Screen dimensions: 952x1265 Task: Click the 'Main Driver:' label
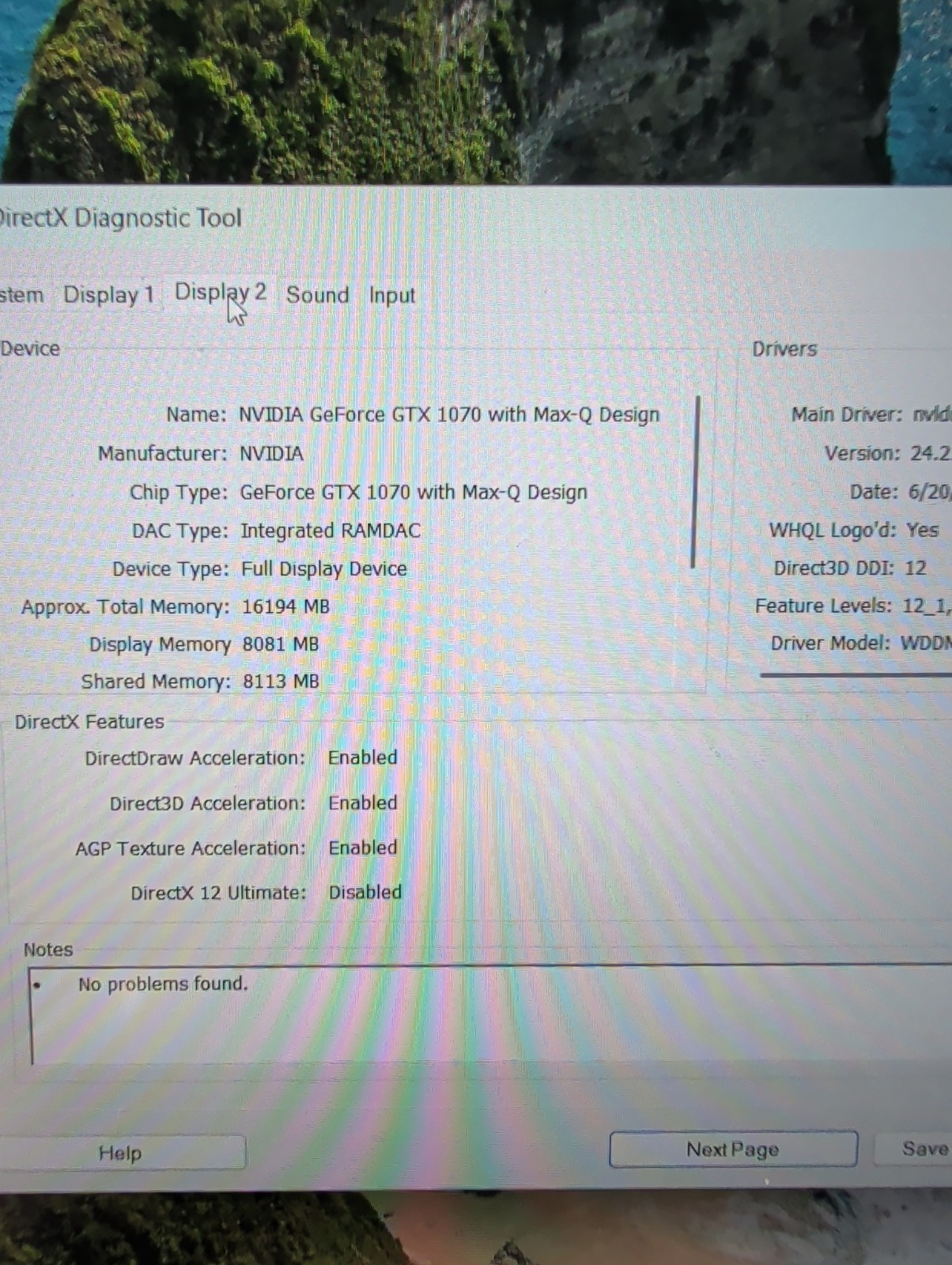(x=847, y=414)
